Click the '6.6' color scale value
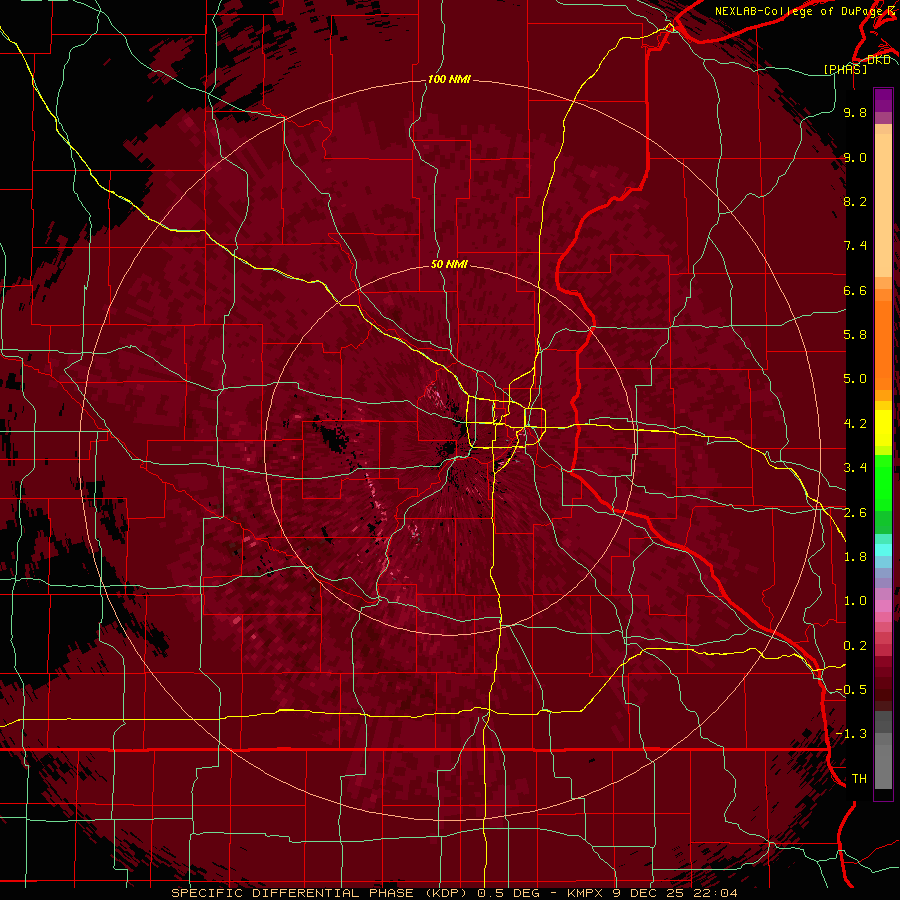Image resolution: width=900 pixels, height=900 pixels. 855,290
